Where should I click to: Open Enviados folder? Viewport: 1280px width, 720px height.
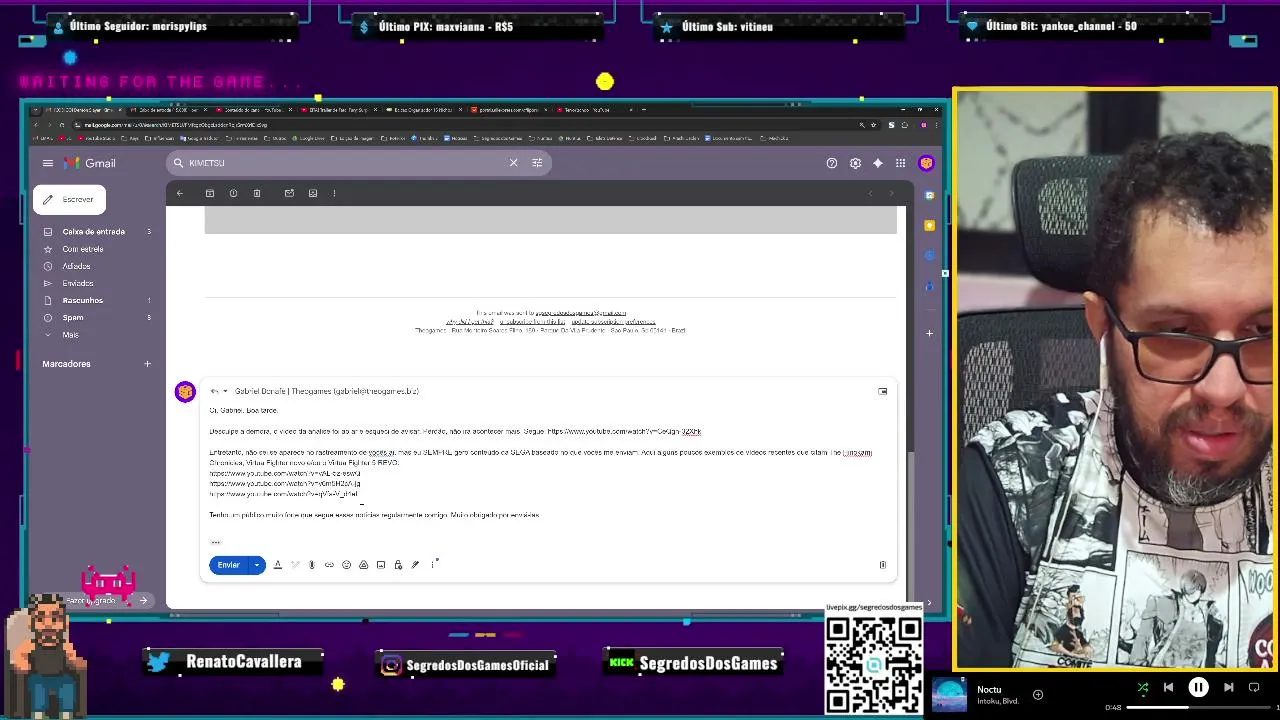[78, 283]
